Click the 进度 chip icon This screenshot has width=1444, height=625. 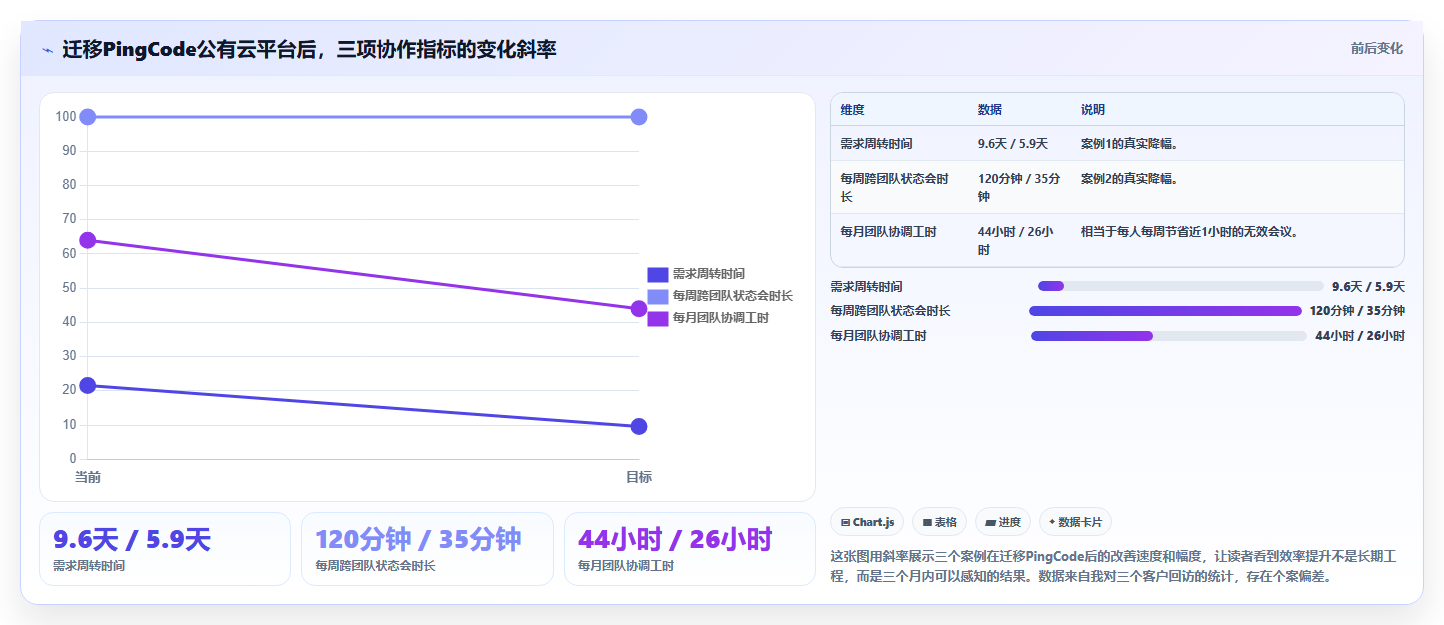pos(990,522)
